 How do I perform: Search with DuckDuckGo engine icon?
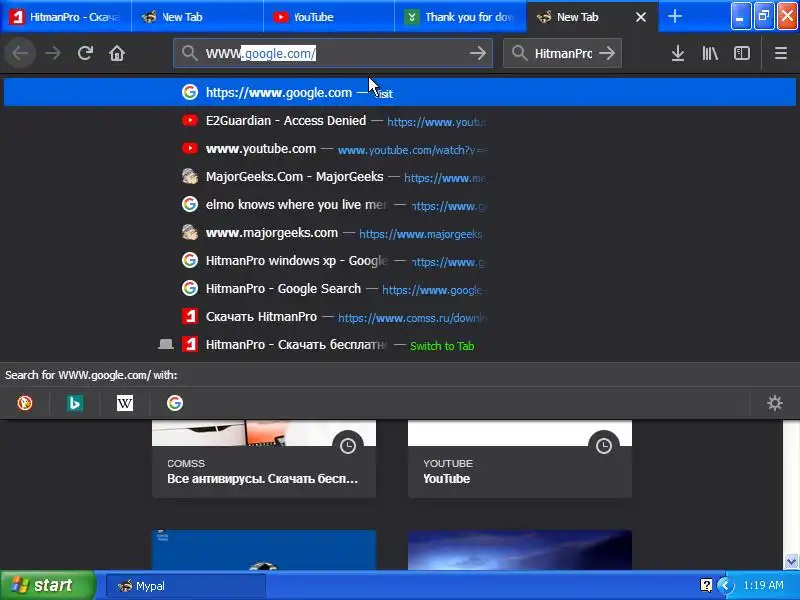click(25, 403)
